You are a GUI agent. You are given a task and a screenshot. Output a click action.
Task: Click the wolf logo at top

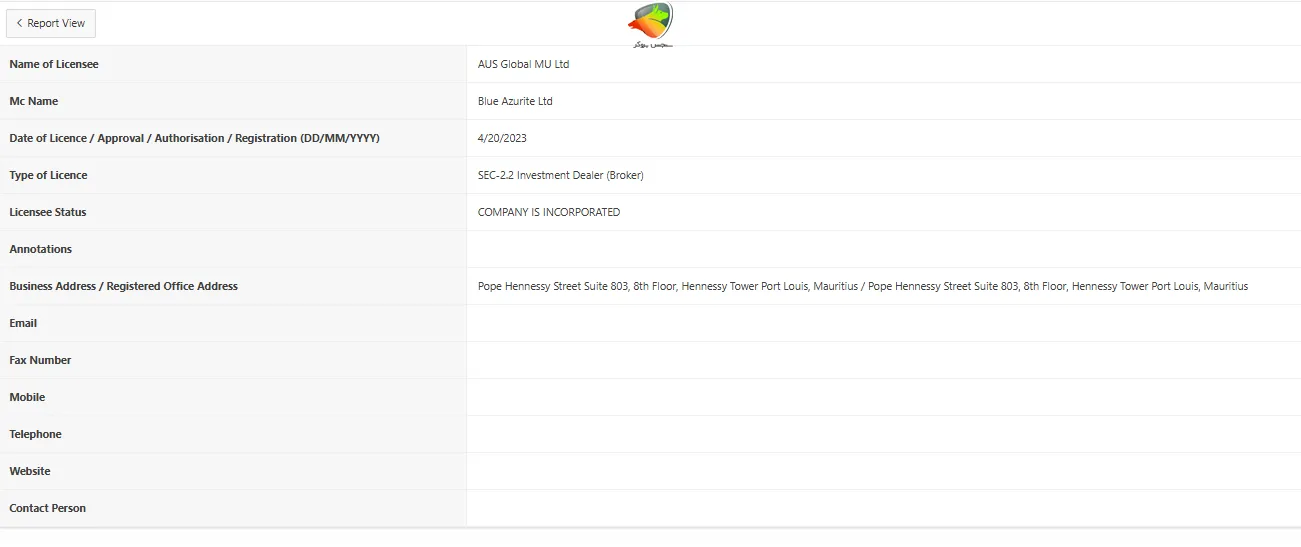(x=650, y=22)
